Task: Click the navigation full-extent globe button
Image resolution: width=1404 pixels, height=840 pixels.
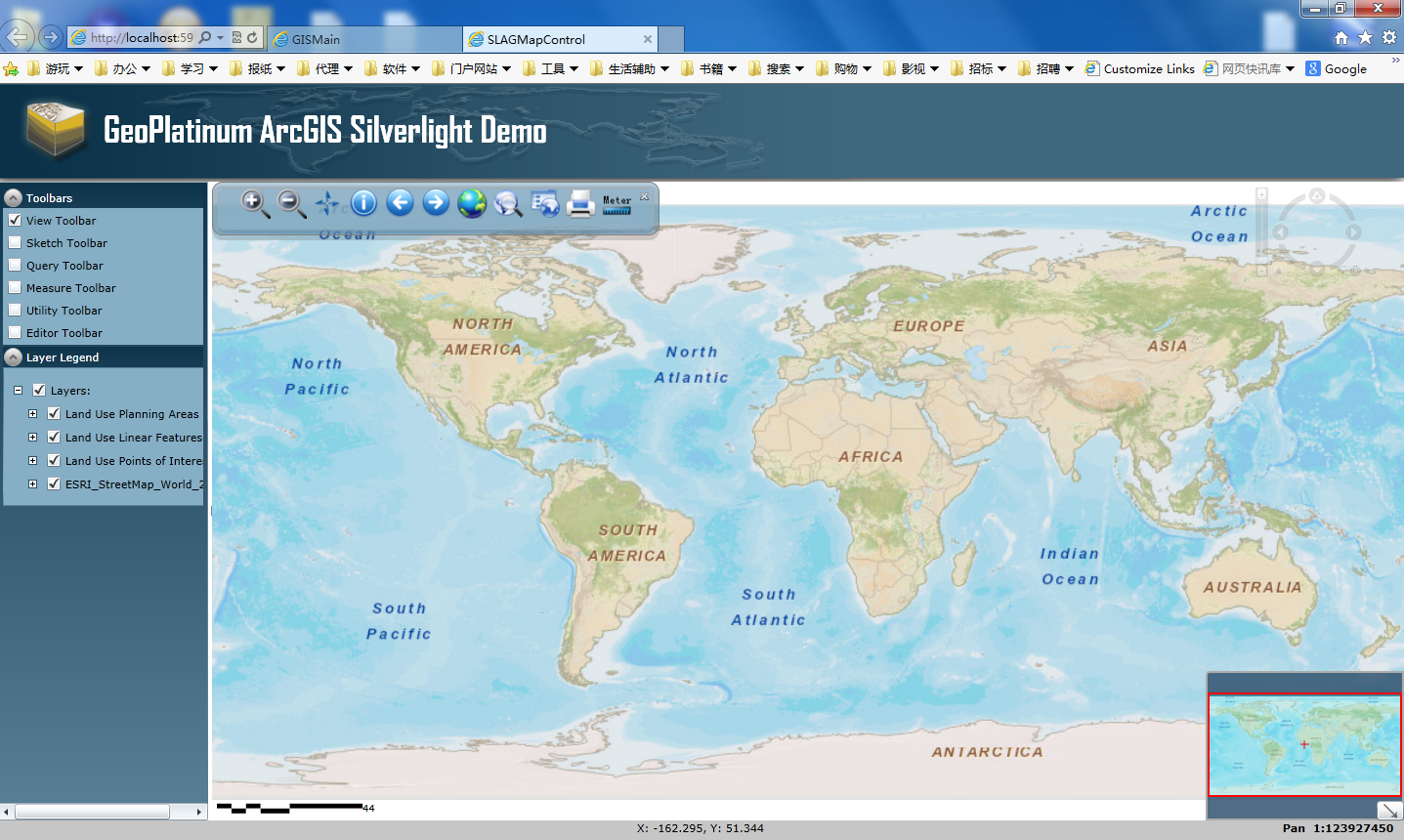Action: click(x=1355, y=271)
